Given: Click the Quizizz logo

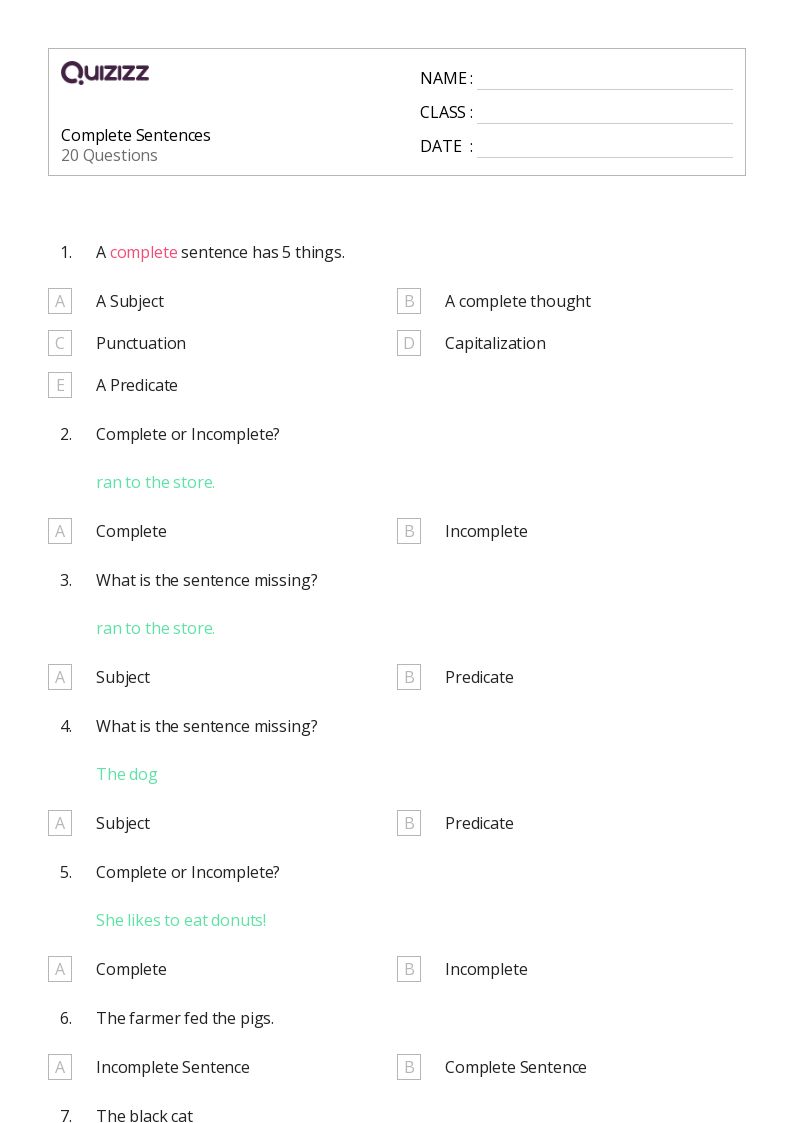Looking at the screenshot, I should (x=105, y=73).
